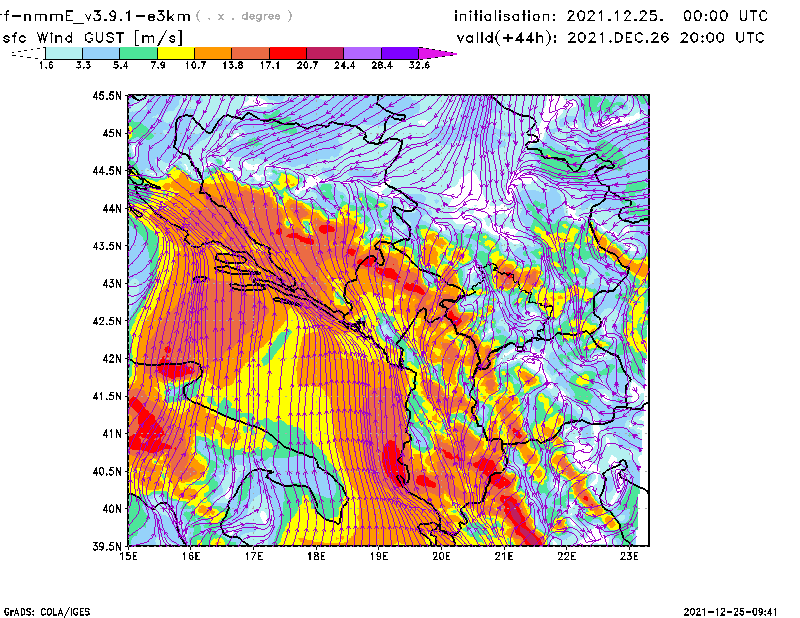
Task: Click the legend value 3.3
Action: coord(83,65)
